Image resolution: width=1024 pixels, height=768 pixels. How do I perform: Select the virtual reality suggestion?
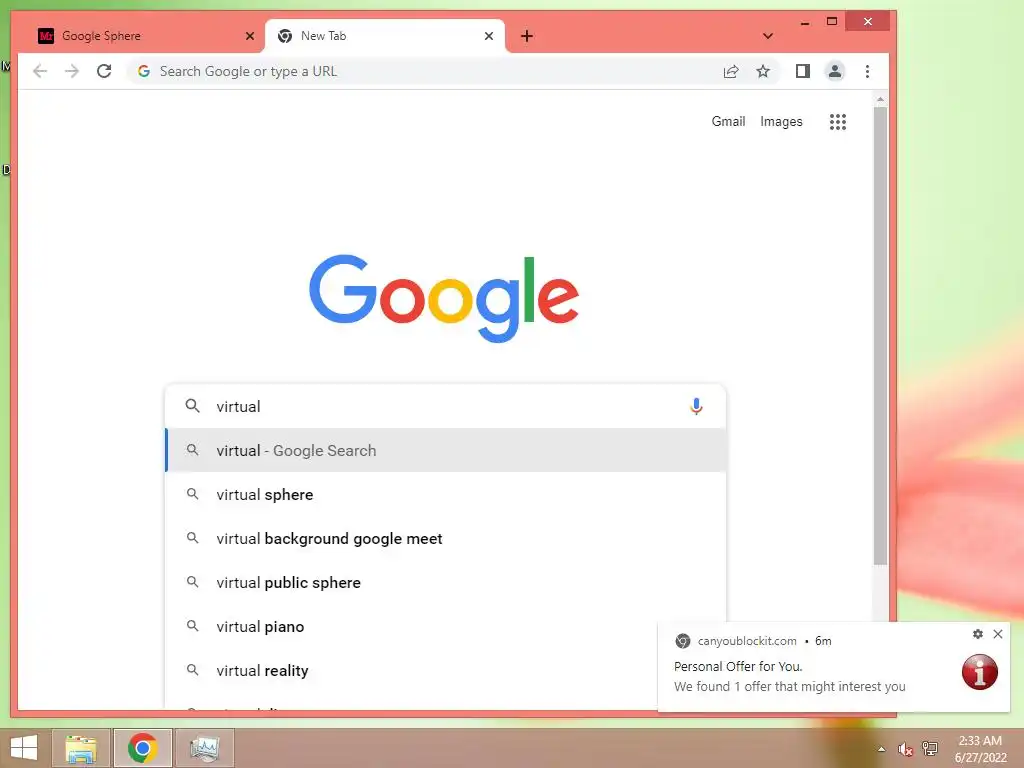pyautogui.click(x=410, y=671)
